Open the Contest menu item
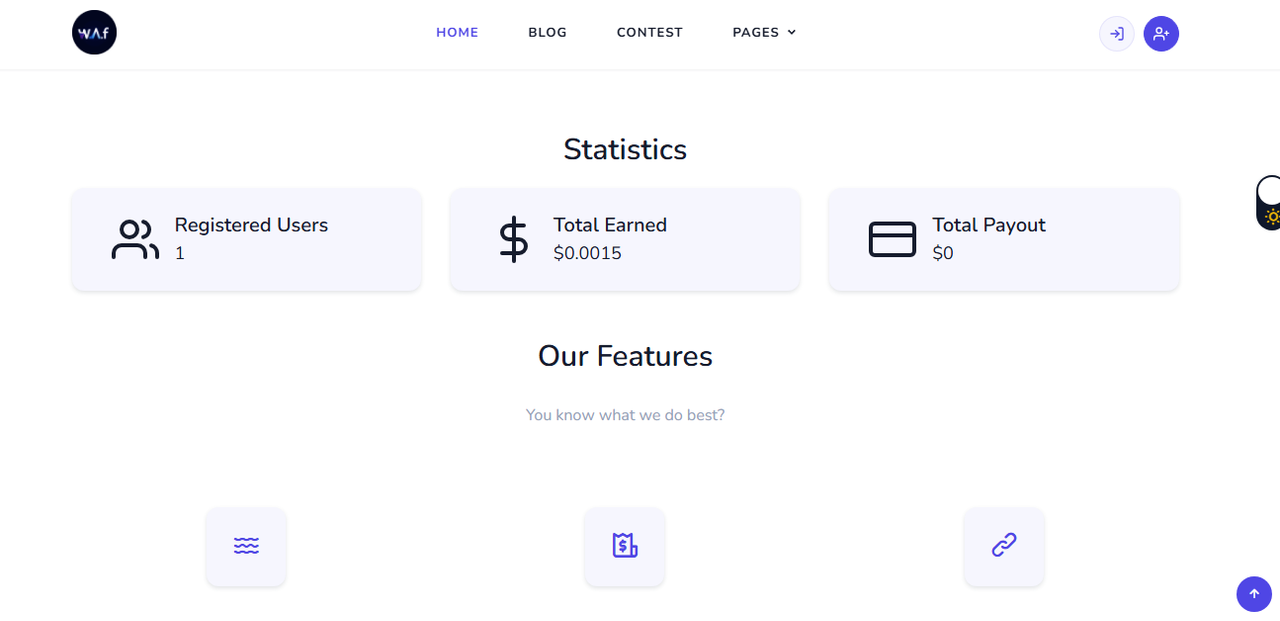The width and height of the screenshot is (1280, 621). click(x=650, y=32)
